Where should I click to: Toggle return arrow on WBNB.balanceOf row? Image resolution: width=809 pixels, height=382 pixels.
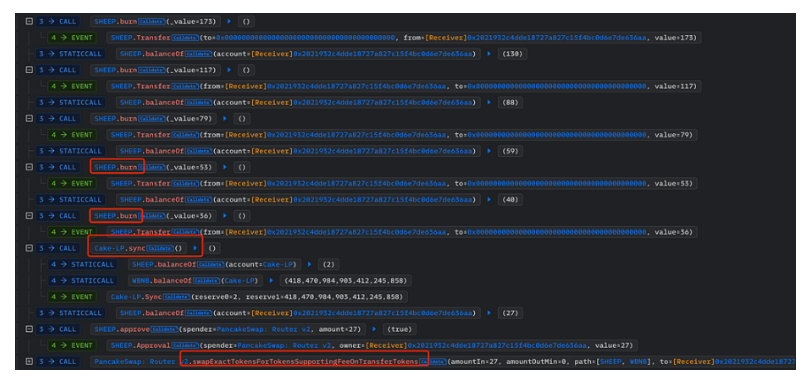tap(270, 280)
